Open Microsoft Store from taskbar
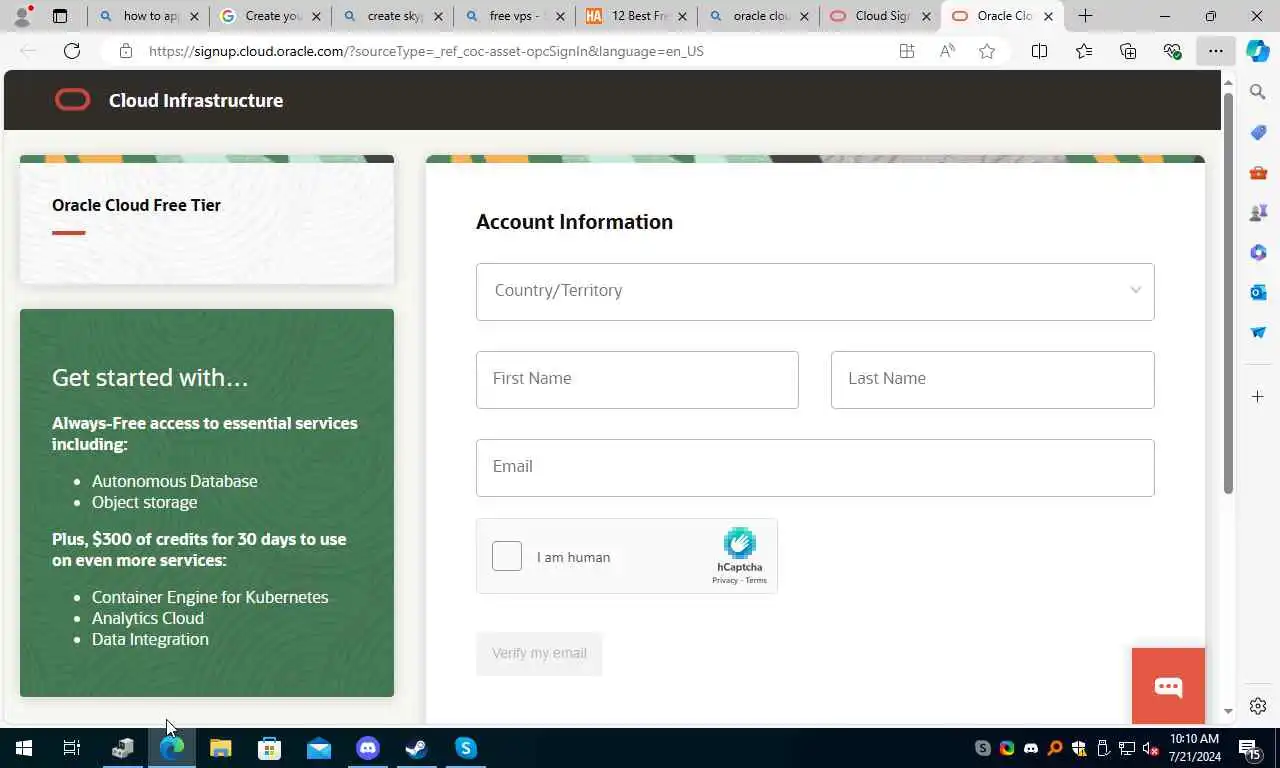 (269, 748)
